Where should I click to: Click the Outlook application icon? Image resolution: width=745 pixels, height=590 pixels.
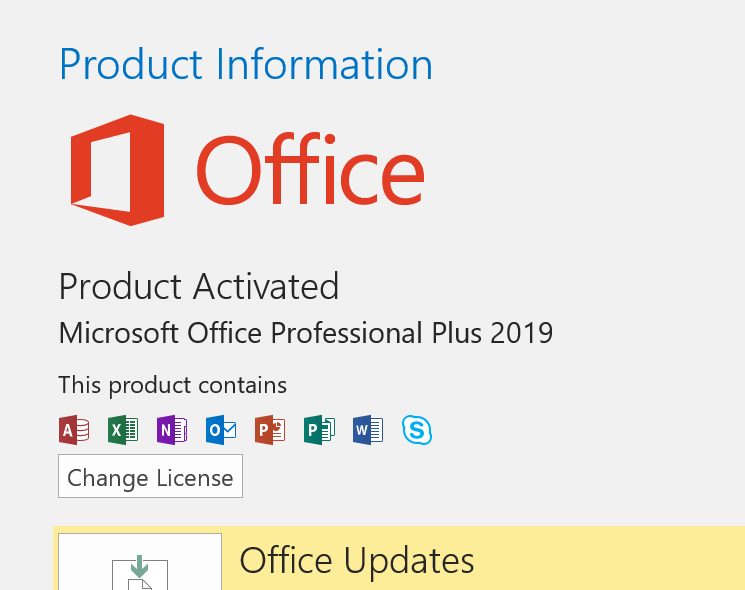221,430
